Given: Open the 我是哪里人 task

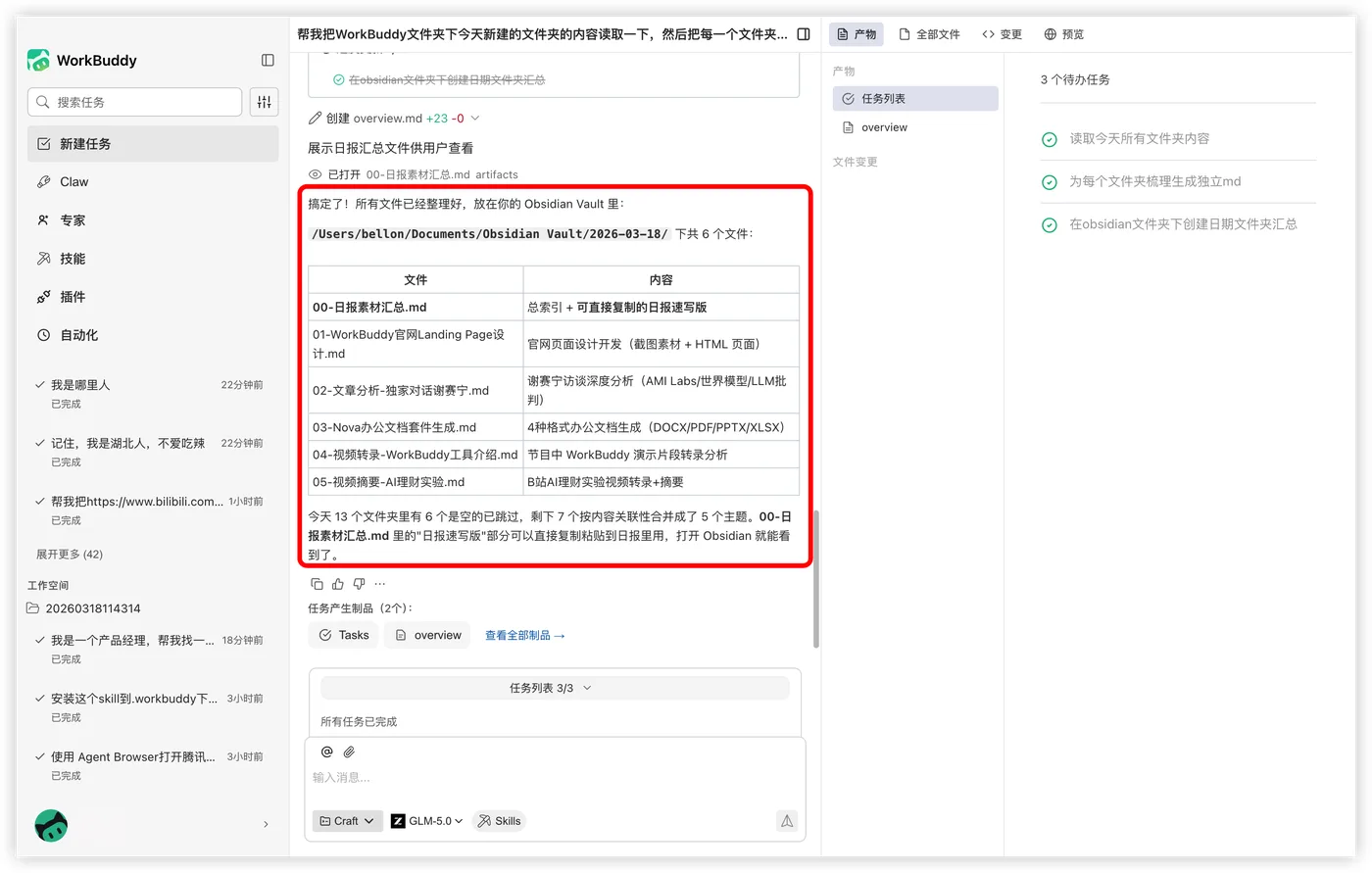Looking at the screenshot, I should [153, 394].
